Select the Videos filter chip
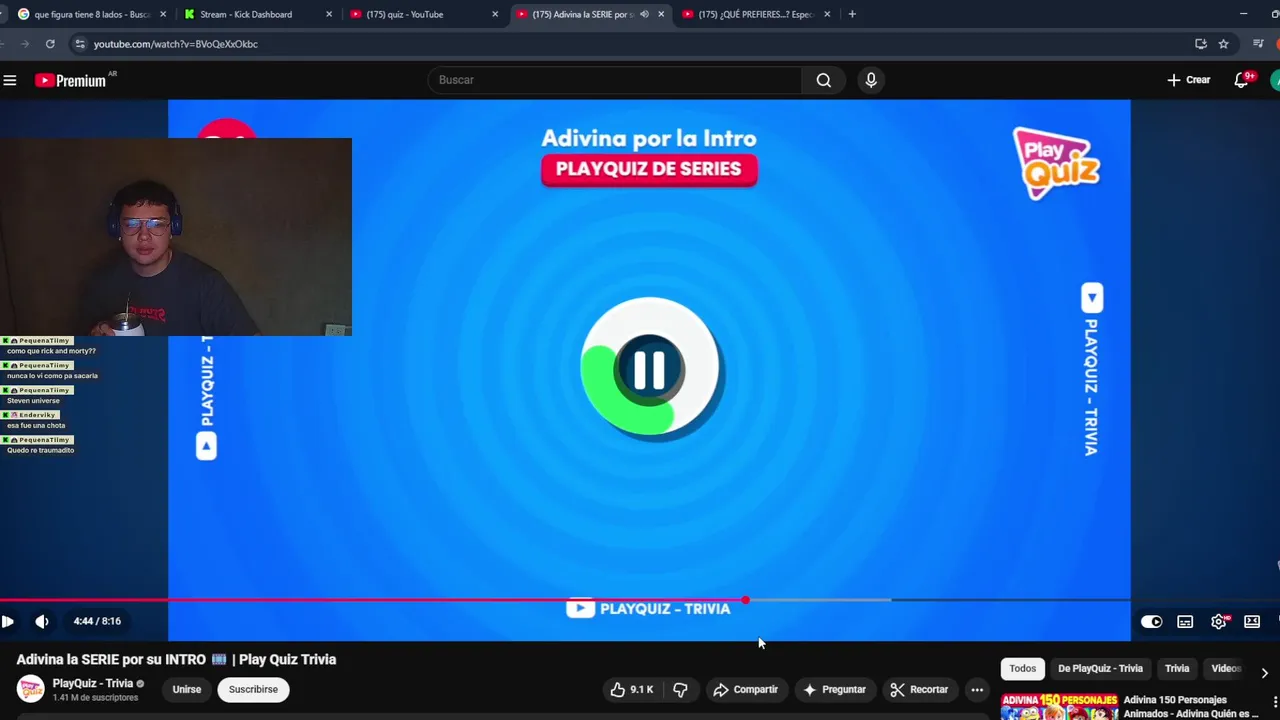This screenshot has width=1280, height=720. click(1226, 668)
